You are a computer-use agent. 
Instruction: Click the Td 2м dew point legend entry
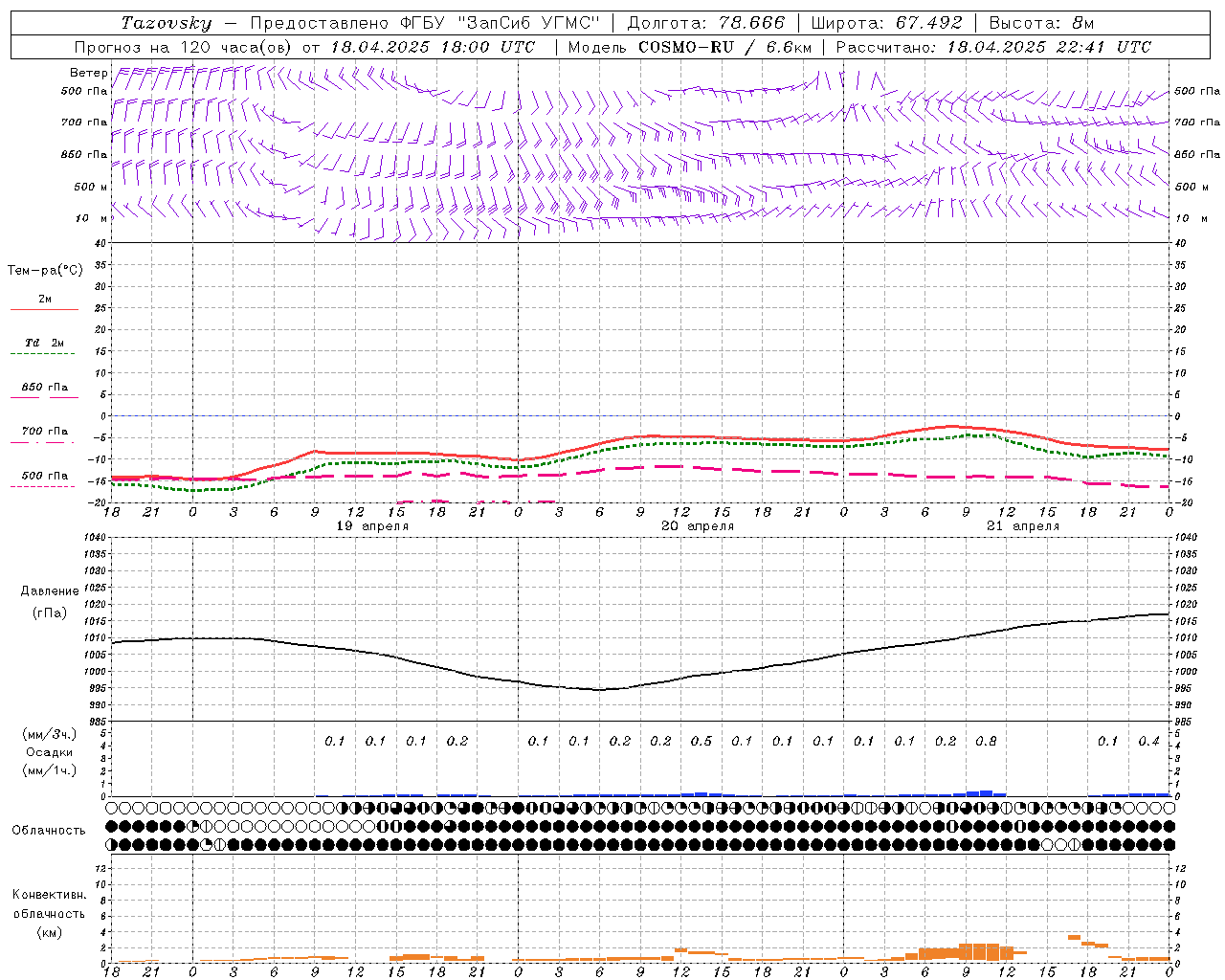coord(44,343)
